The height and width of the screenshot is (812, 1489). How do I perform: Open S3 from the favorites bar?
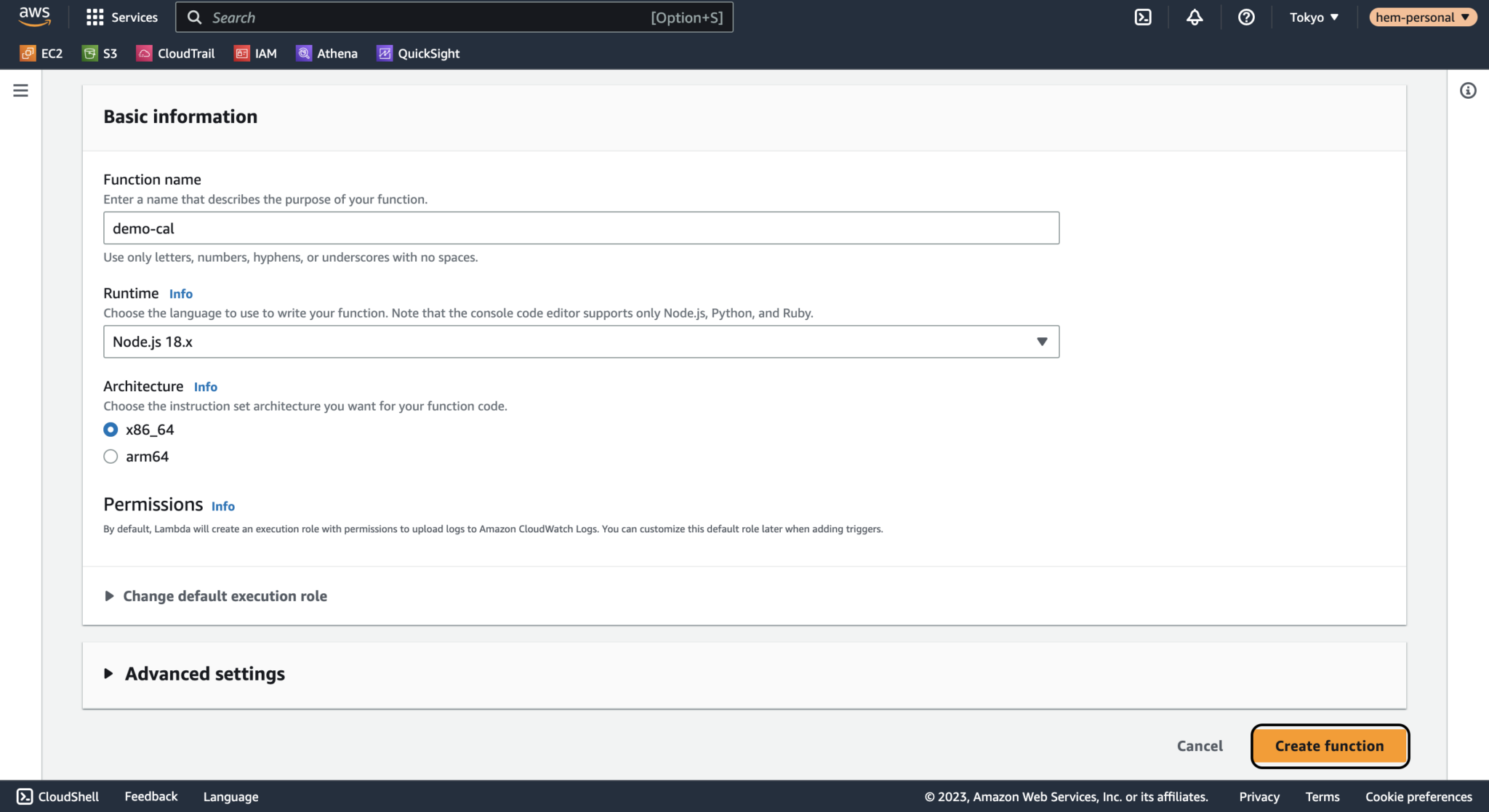click(x=100, y=53)
